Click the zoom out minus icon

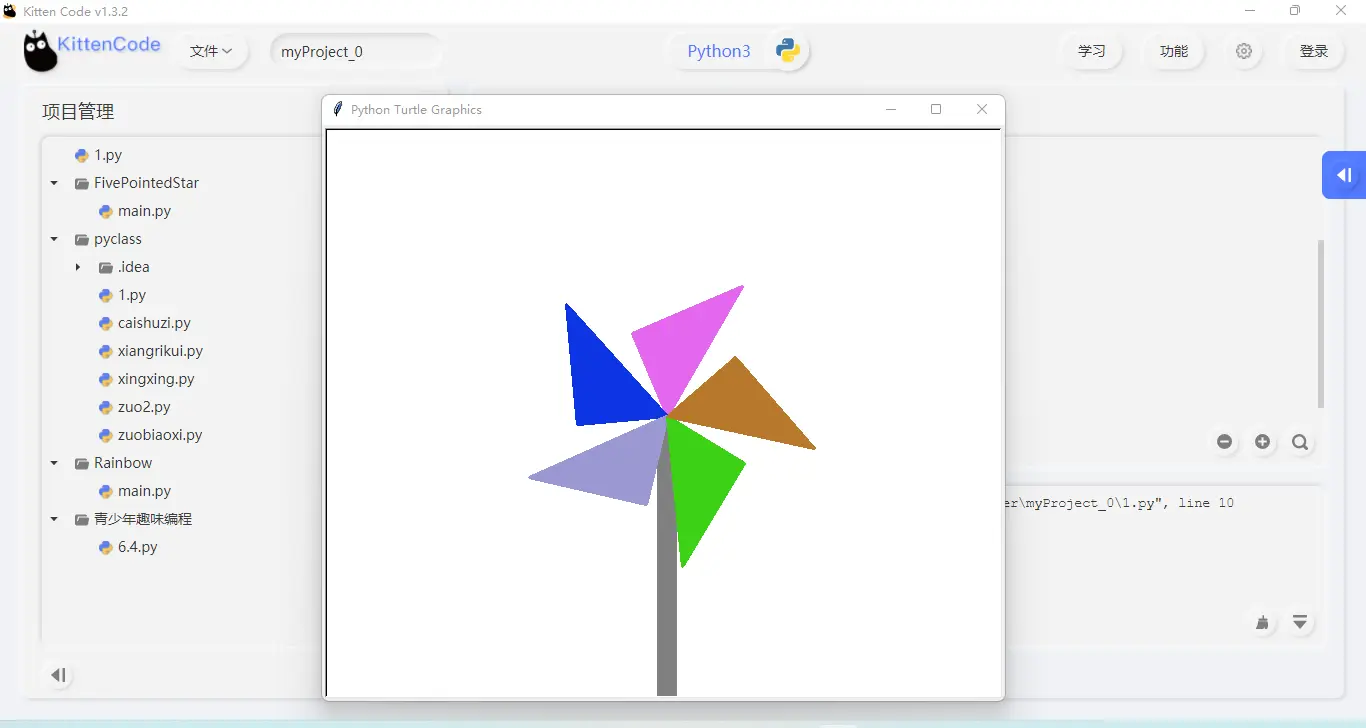(1224, 442)
